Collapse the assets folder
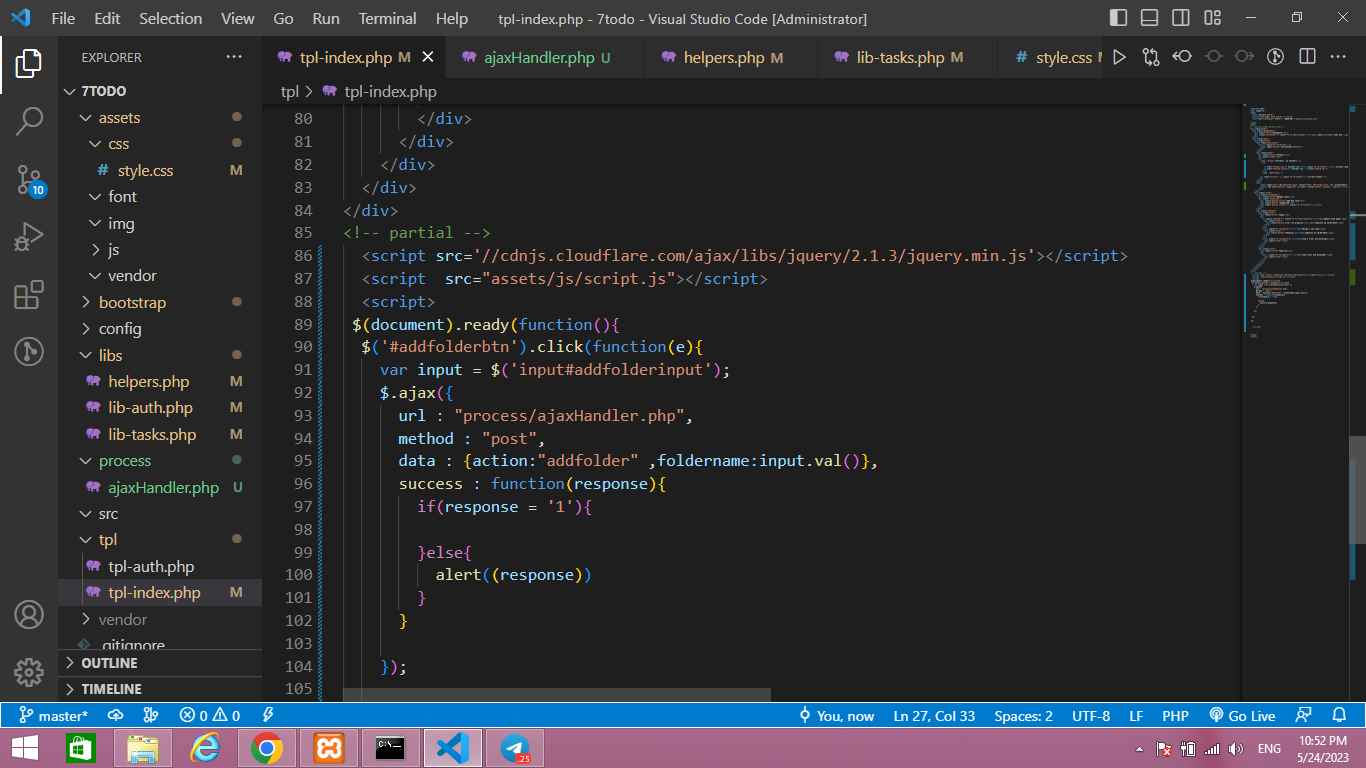 tap(160, 117)
